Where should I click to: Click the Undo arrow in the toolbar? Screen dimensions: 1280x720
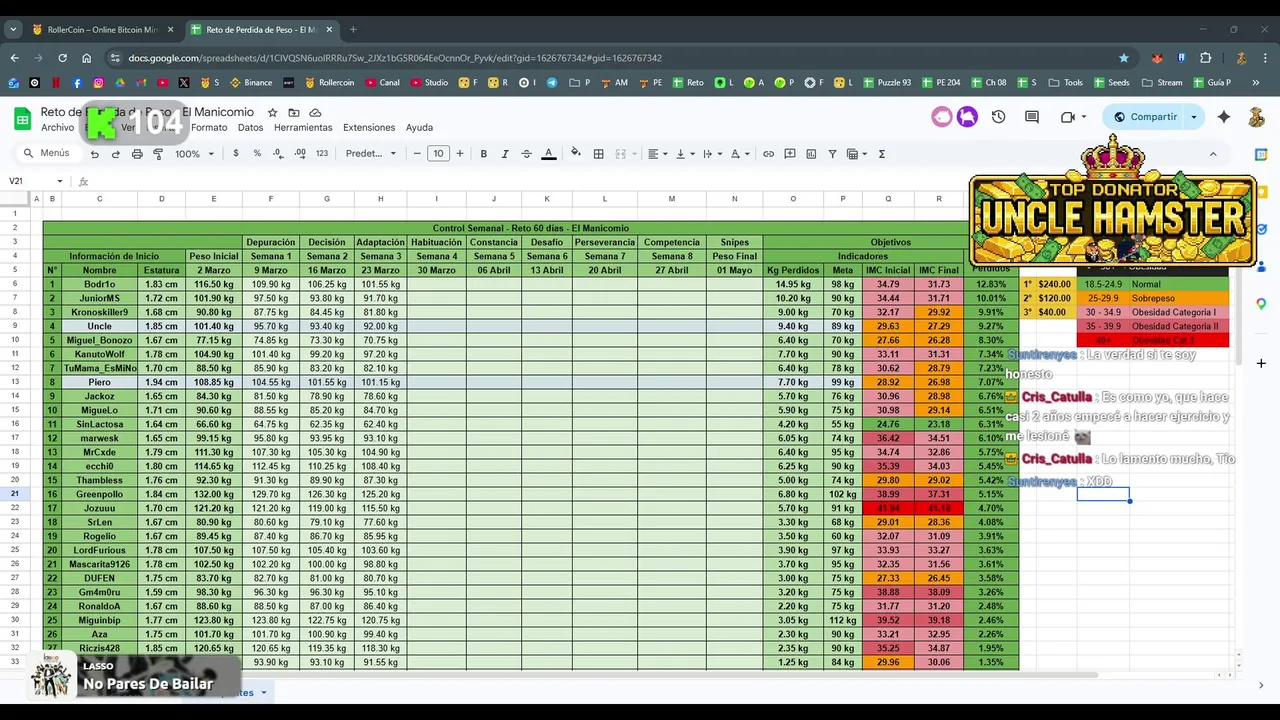coord(94,154)
